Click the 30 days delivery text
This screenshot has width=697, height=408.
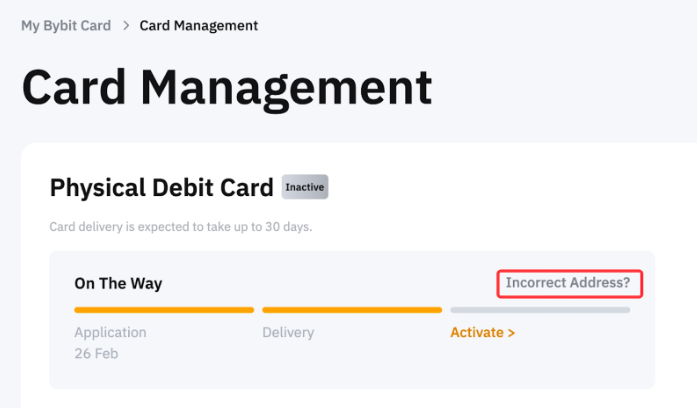pyautogui.click(x=289, y=227)
